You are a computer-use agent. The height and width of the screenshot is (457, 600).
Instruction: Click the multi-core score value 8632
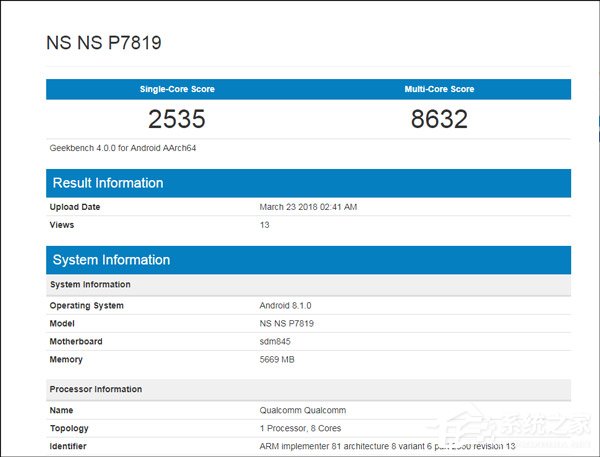coord(439,120)
